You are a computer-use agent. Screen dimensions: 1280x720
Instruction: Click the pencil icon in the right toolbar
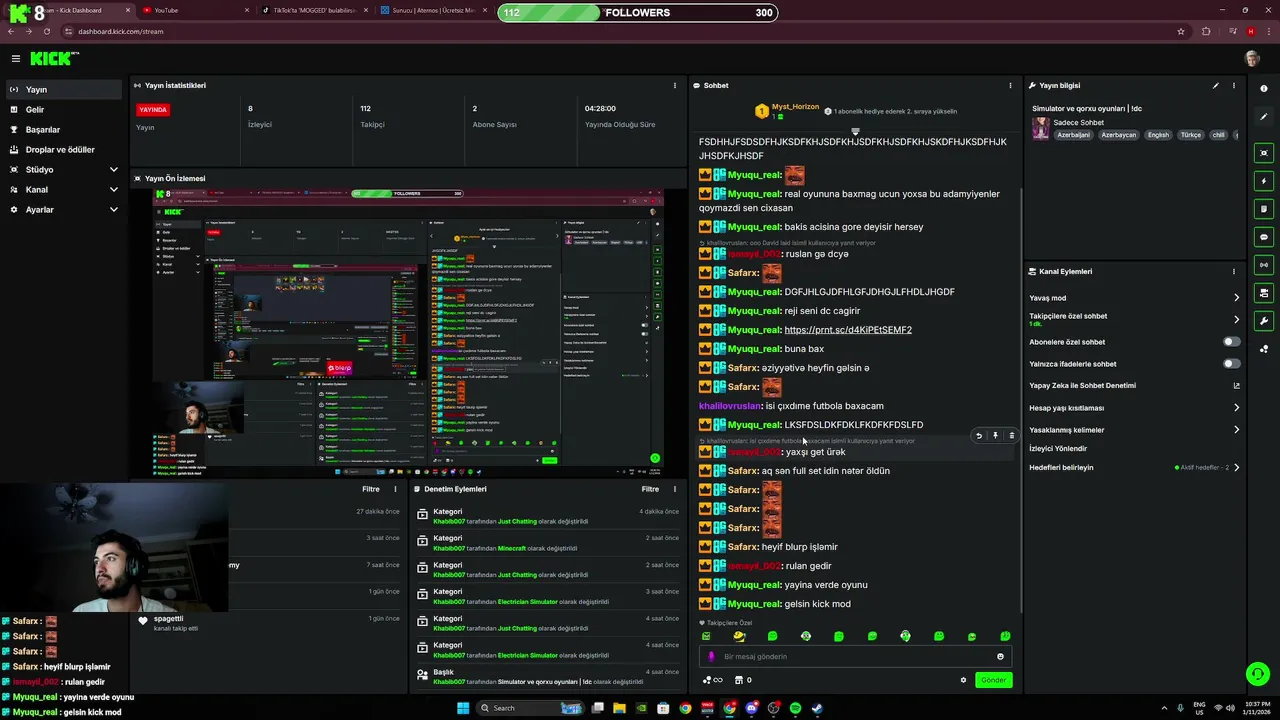(1264, 117)
